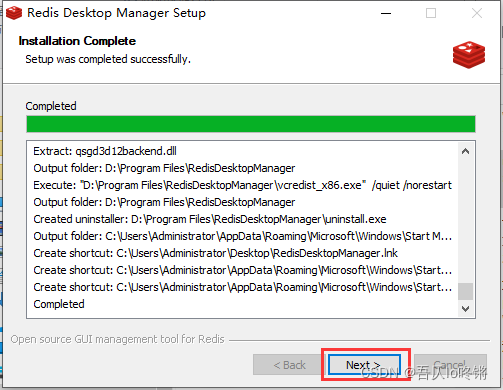This screenshot has height=390, width=503.
Task: Close the setup window
Action: [x=477, y=13]
